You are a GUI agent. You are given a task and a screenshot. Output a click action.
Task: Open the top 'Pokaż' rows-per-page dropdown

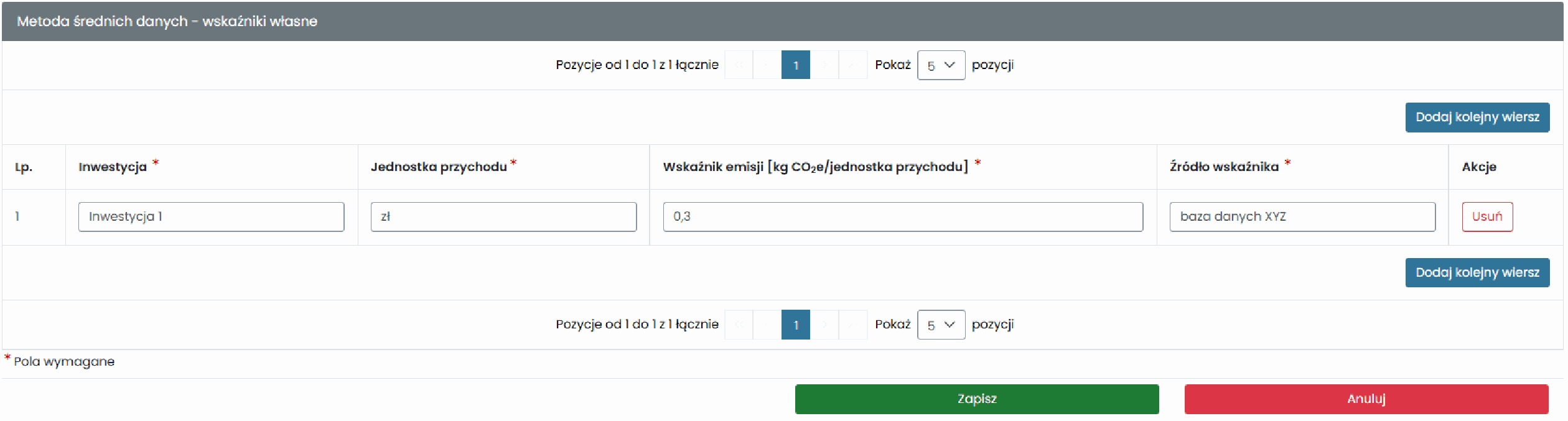click(x=941, y=65)
